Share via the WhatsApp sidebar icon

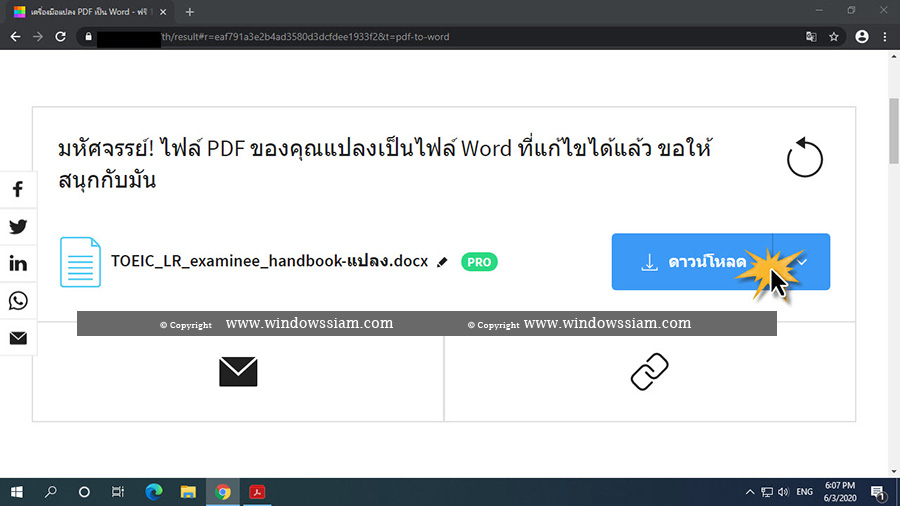(18, 301)
